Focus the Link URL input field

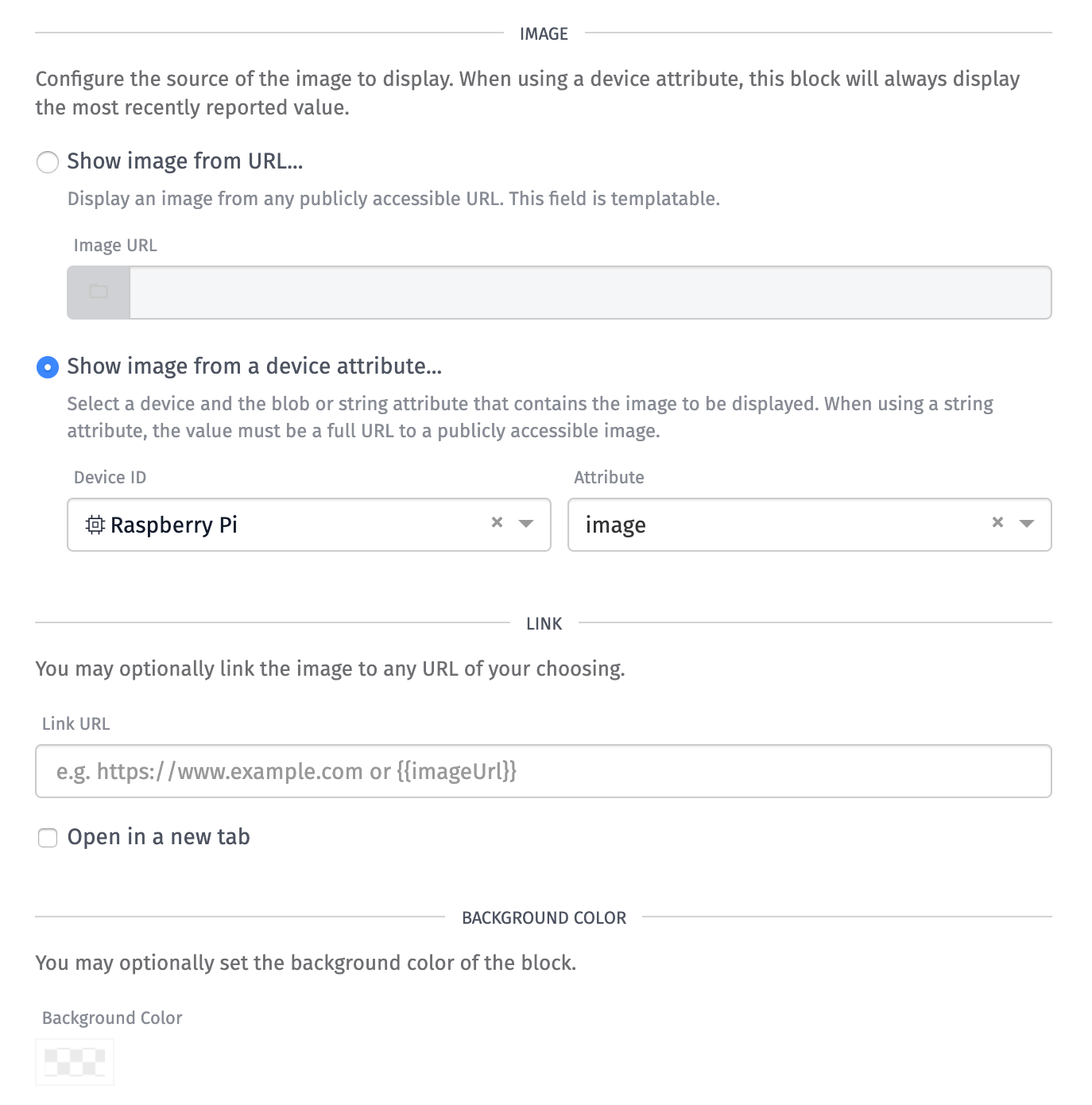pos(544,771)
